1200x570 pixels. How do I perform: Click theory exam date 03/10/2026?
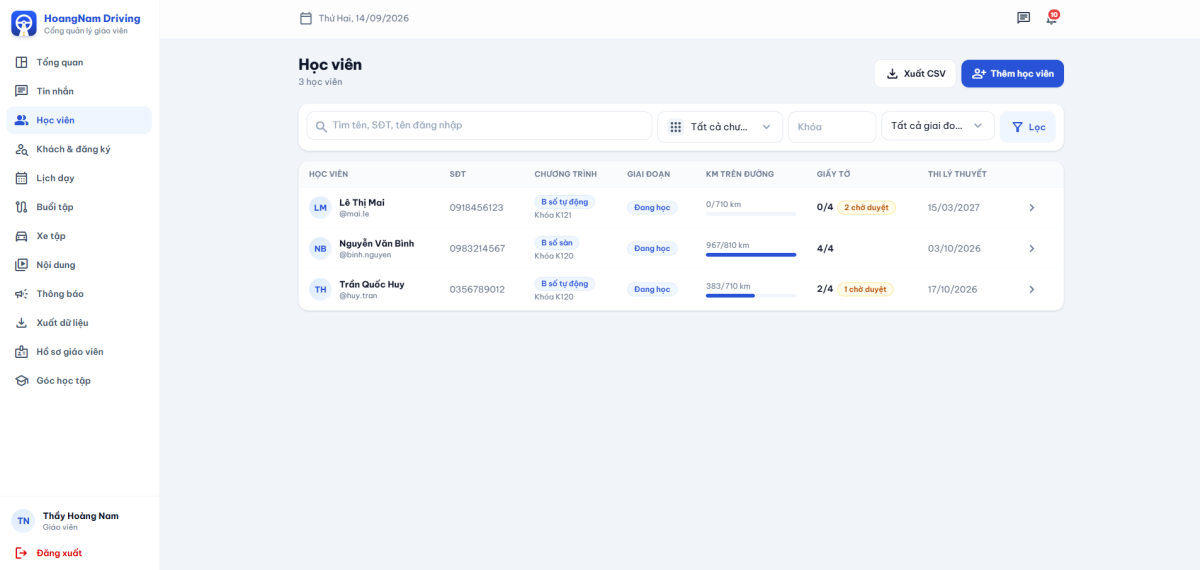(954, 249)
